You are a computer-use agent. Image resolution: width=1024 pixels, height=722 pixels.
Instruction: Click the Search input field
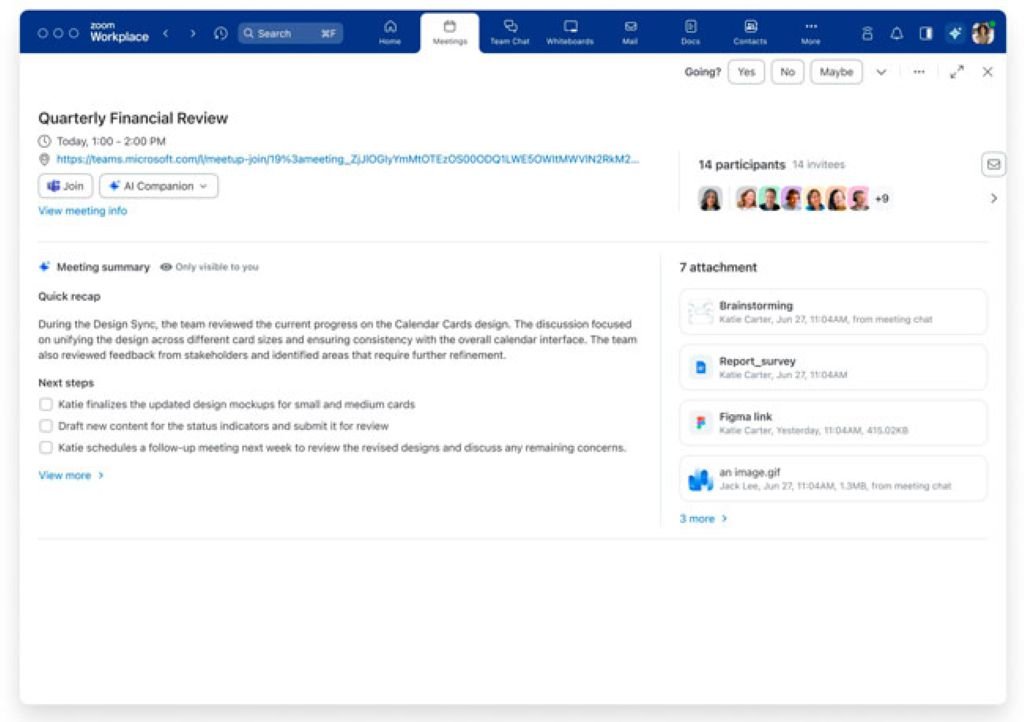(x=290, y=33)
